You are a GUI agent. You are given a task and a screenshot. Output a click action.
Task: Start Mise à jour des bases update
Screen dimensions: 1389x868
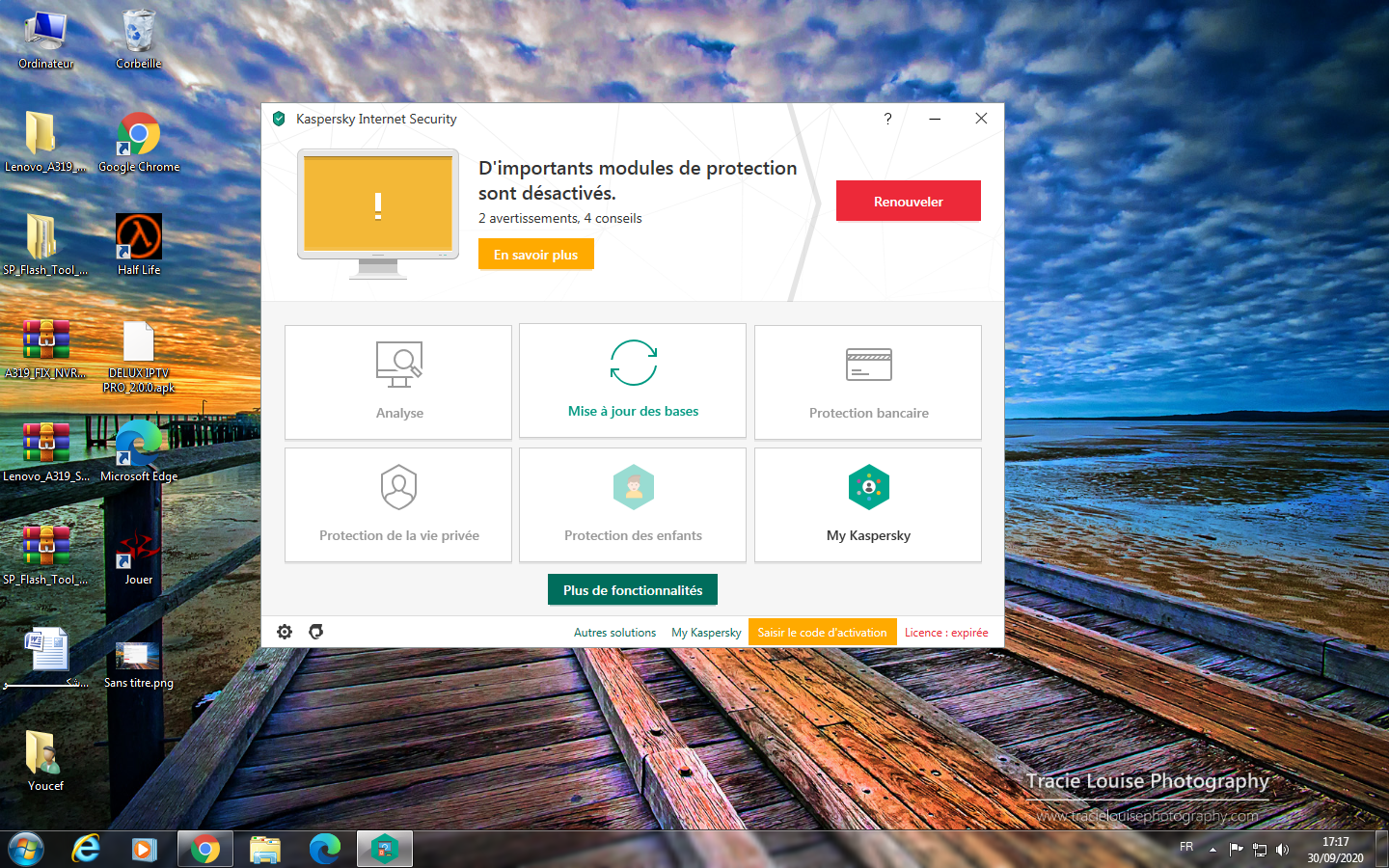(x=633, y=380)
